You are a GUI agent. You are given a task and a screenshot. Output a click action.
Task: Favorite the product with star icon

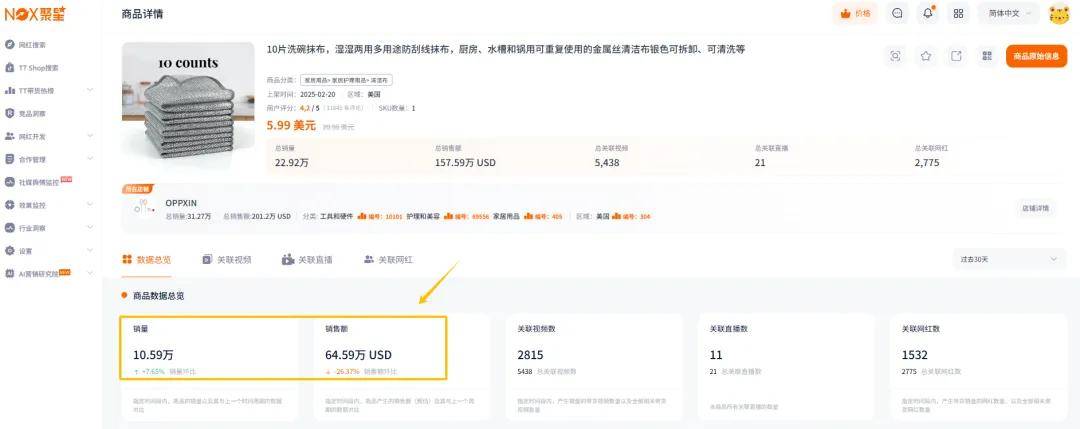click(x=926, y=56)
